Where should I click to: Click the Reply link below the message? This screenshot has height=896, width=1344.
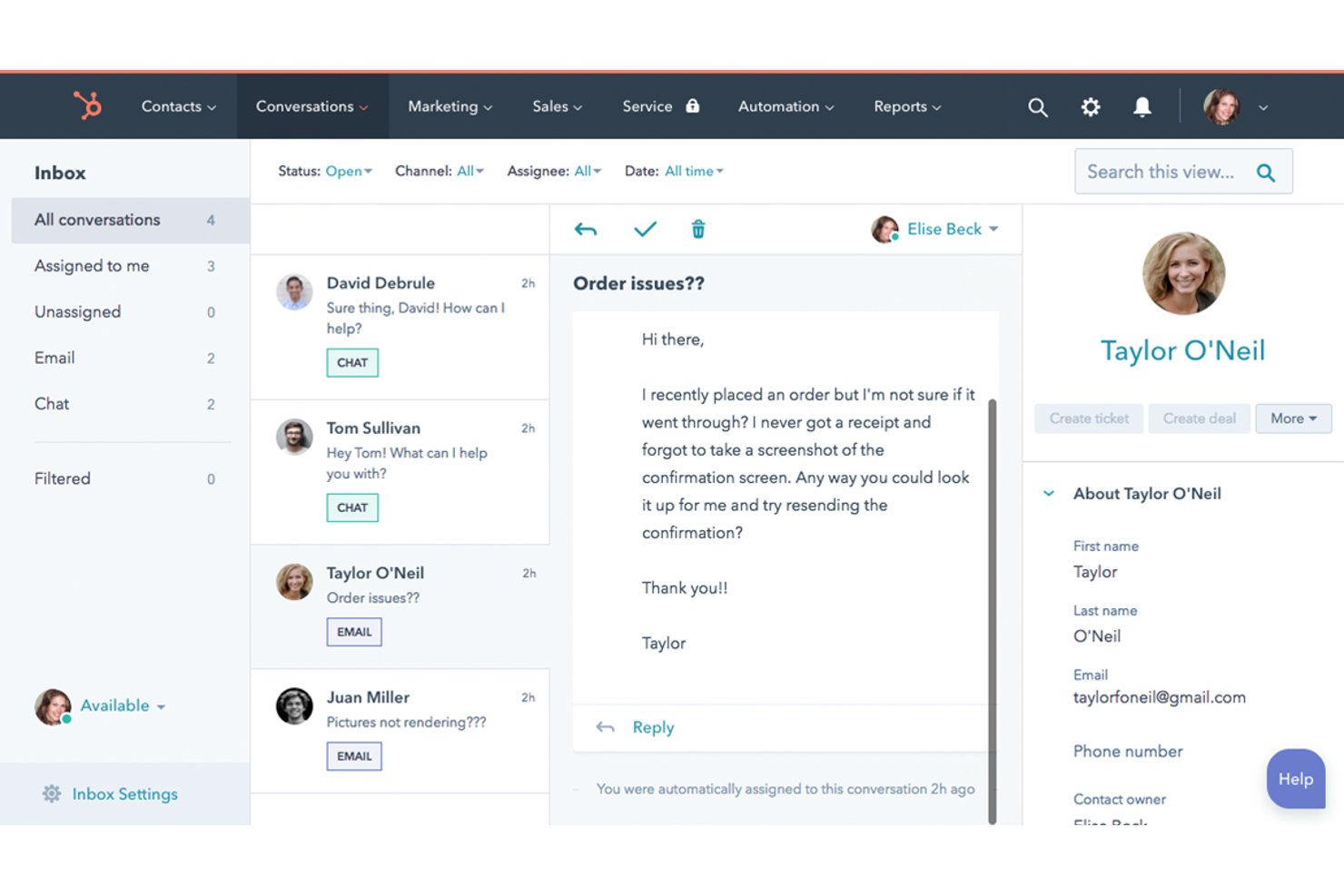tap(653, 727)
